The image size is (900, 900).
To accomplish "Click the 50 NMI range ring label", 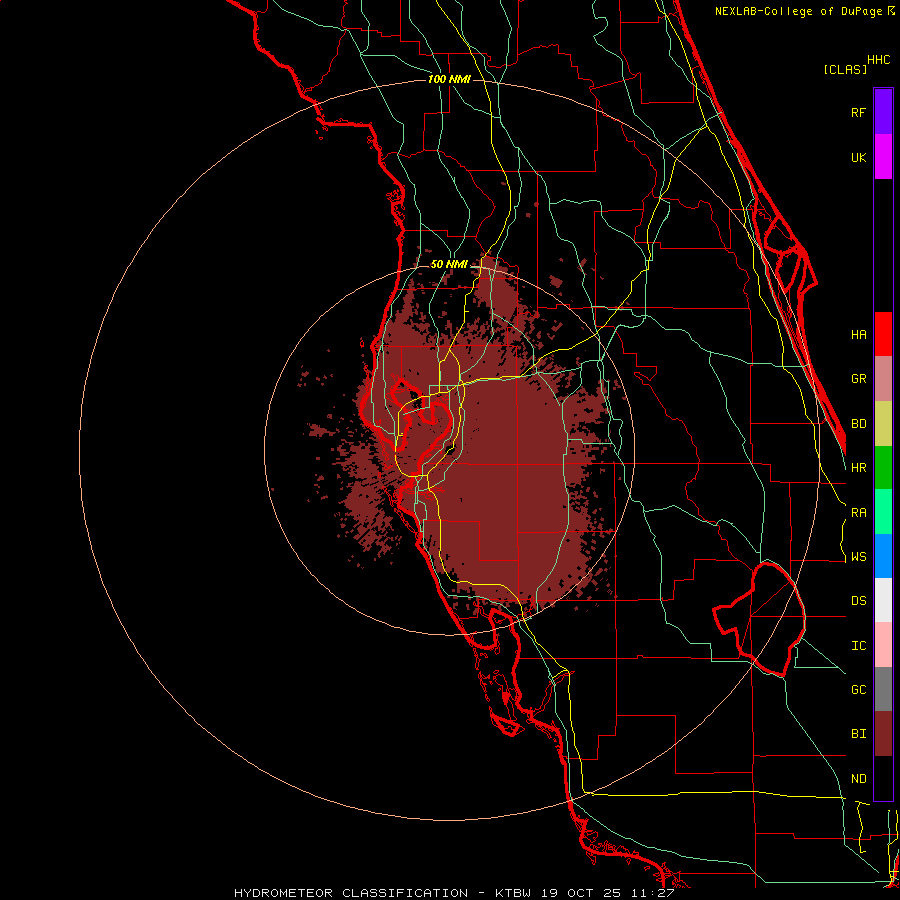I will (x=449, y=264).
